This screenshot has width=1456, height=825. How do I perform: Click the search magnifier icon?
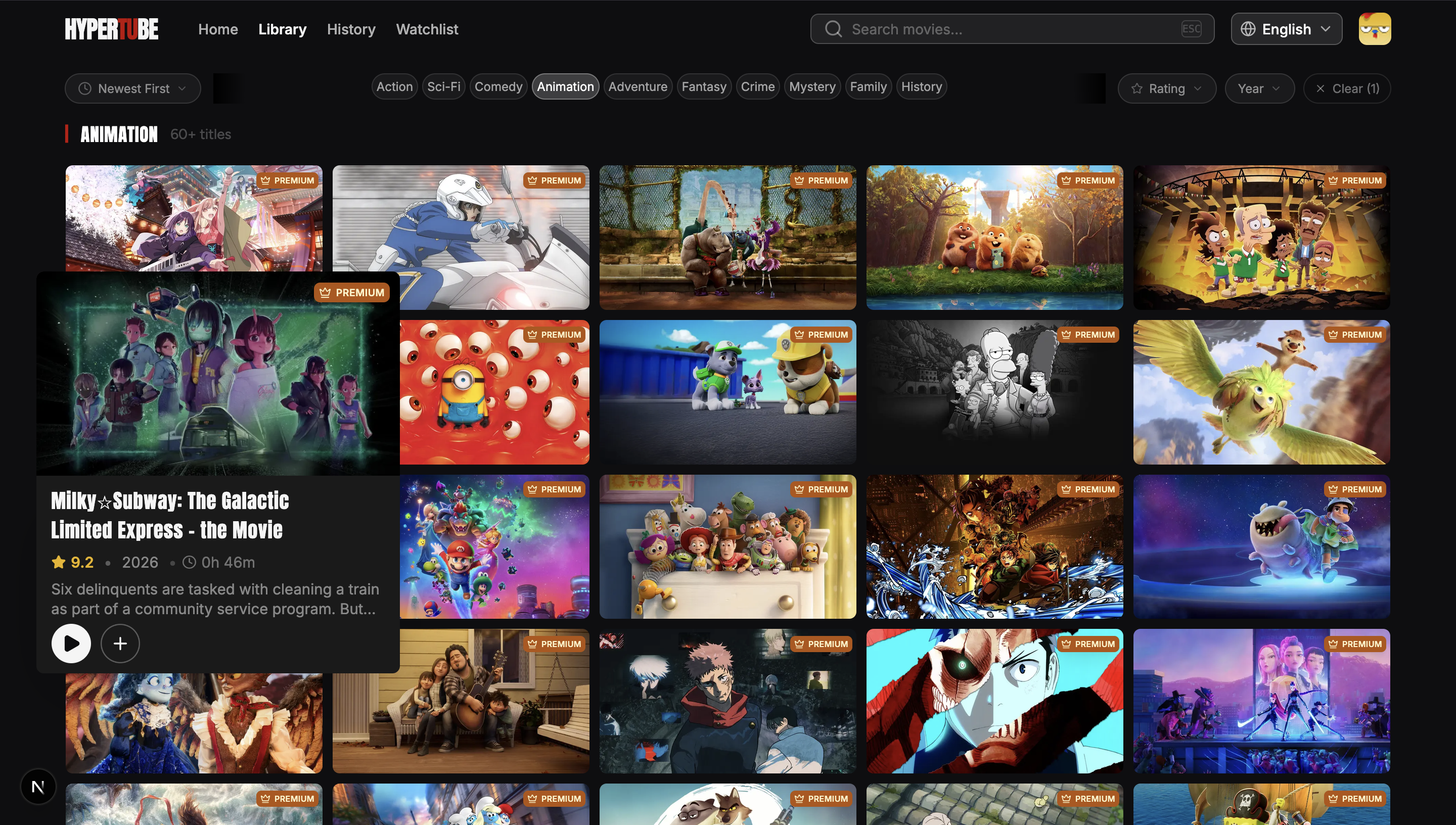coord(833,29)
